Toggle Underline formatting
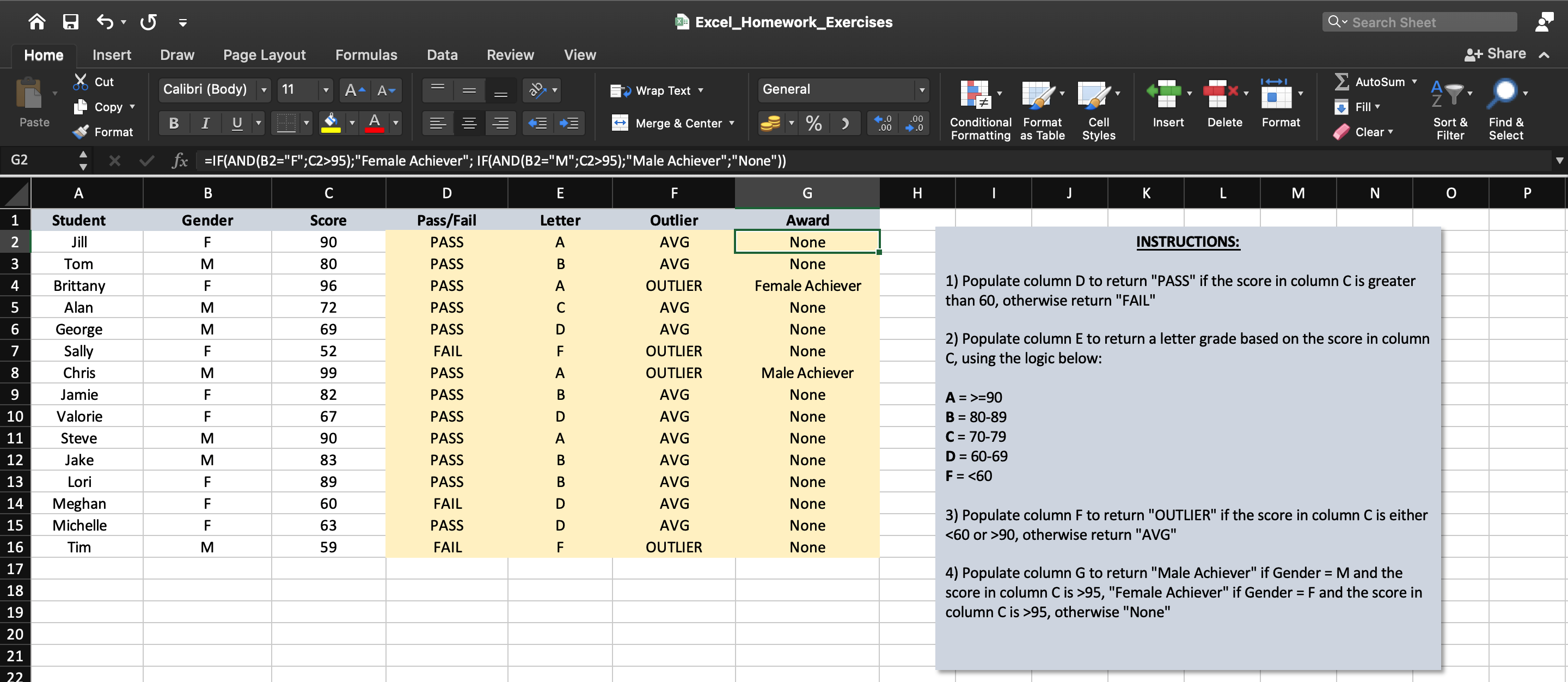This screenshot has height=682, width=1568. (237, 124)
